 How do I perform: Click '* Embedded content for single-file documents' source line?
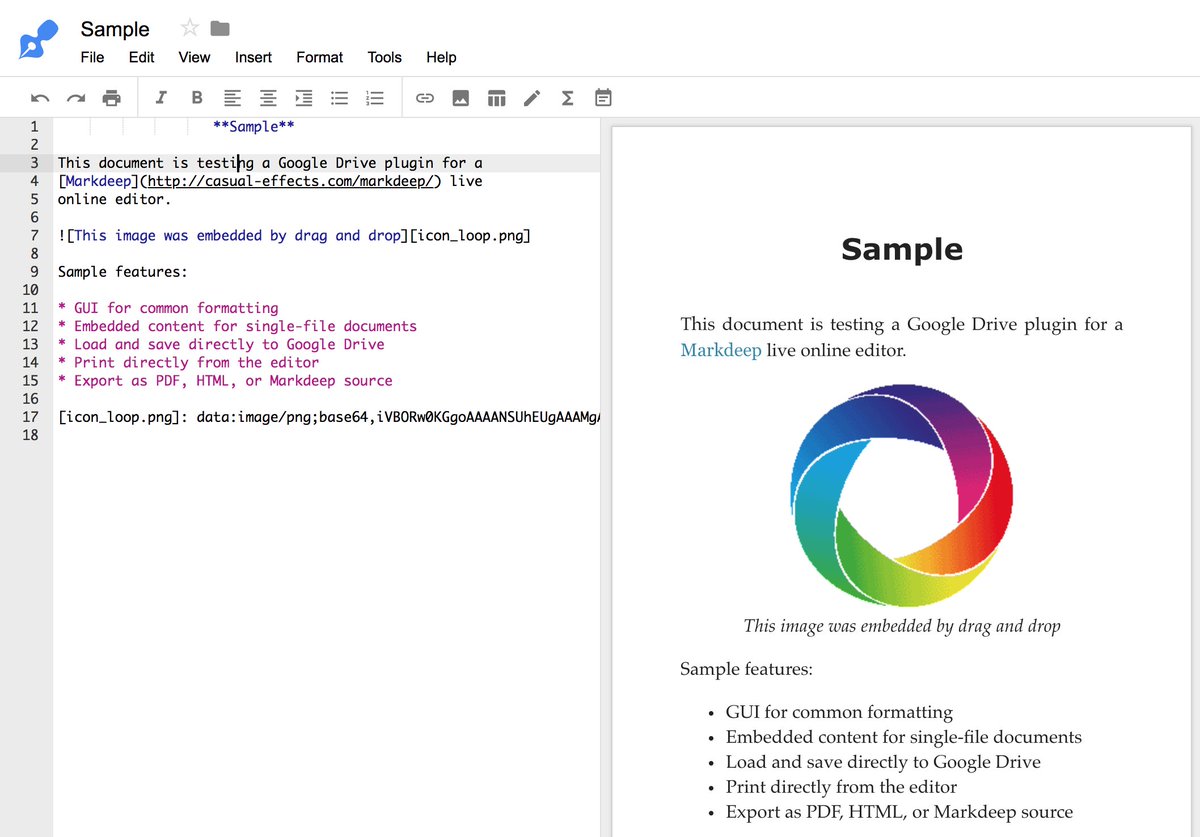pyautogui.click(x=237, y=326)
